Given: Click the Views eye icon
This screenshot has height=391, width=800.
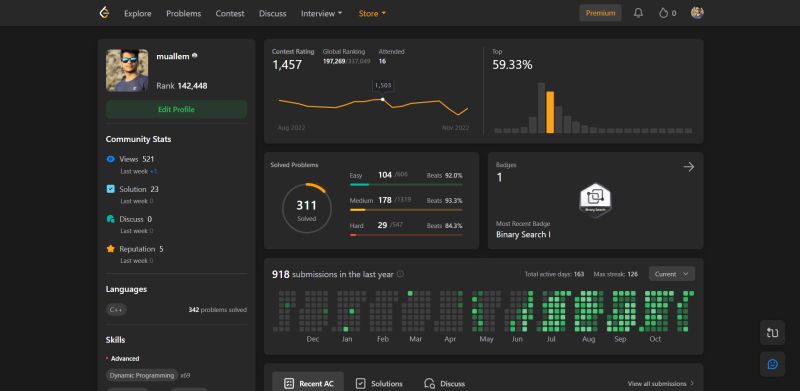Looking at the screenshot, I should tap(111, 159).
